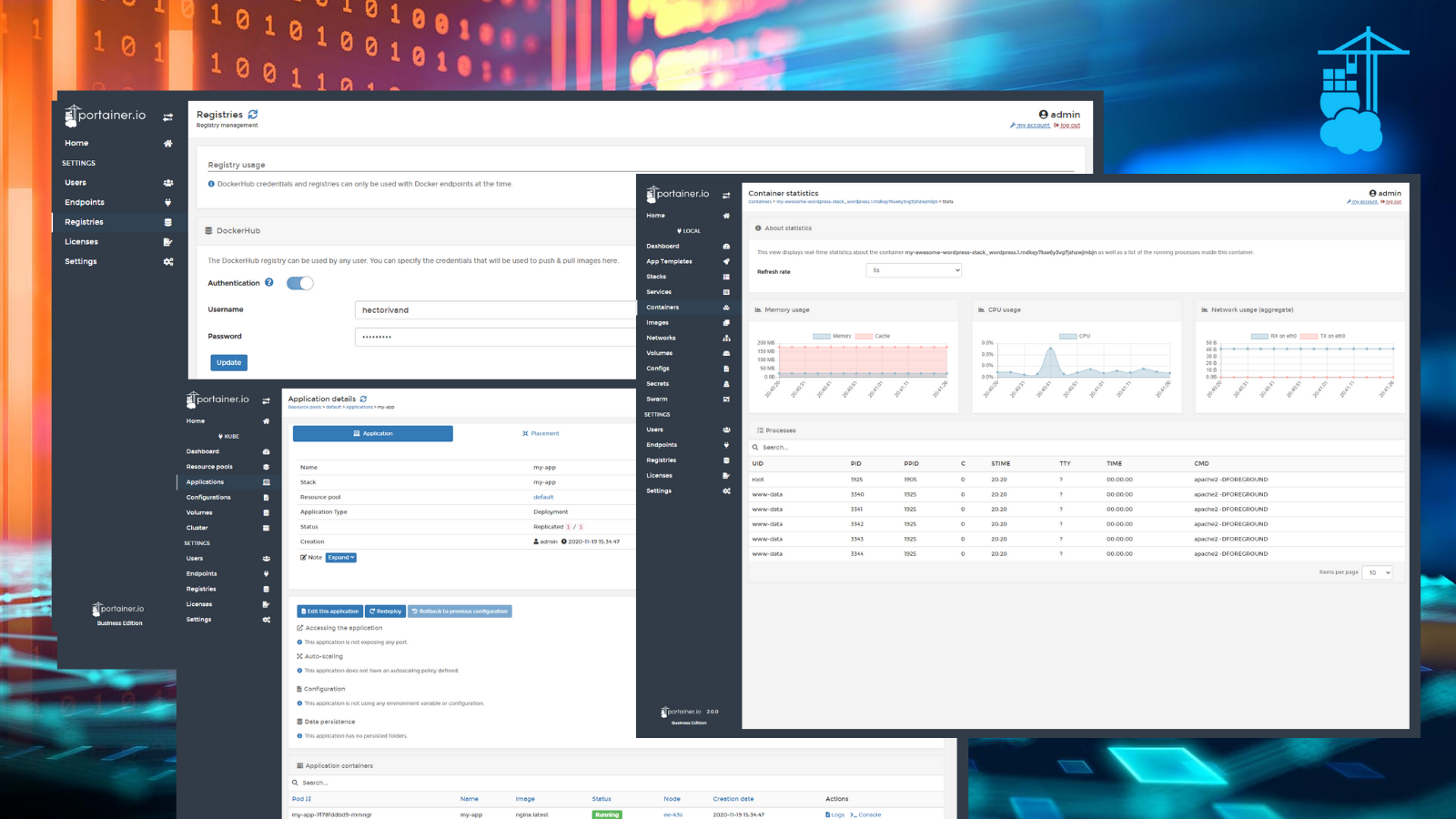Click Edit this application button

pos(330,612)
